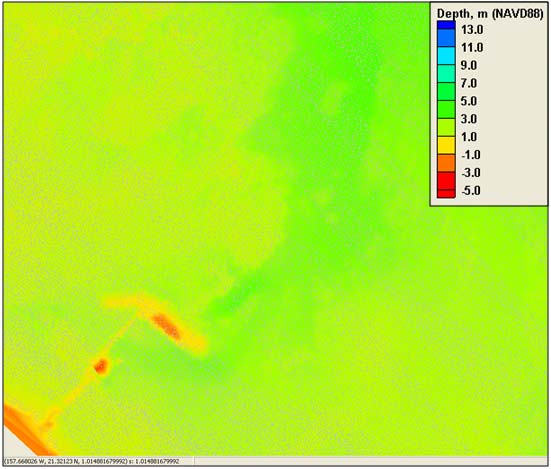Click the coordinate readout in the status bar
The width and height of the screenshot is (551, 469).
(93, 461)
